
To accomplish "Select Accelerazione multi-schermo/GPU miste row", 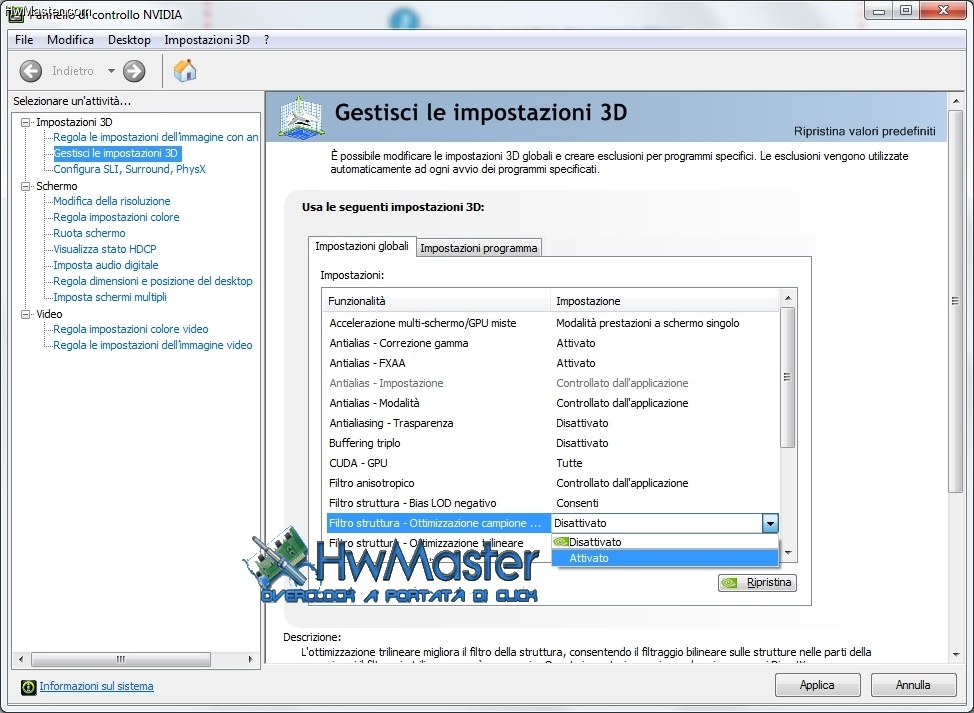I will [x=552, y=323].
